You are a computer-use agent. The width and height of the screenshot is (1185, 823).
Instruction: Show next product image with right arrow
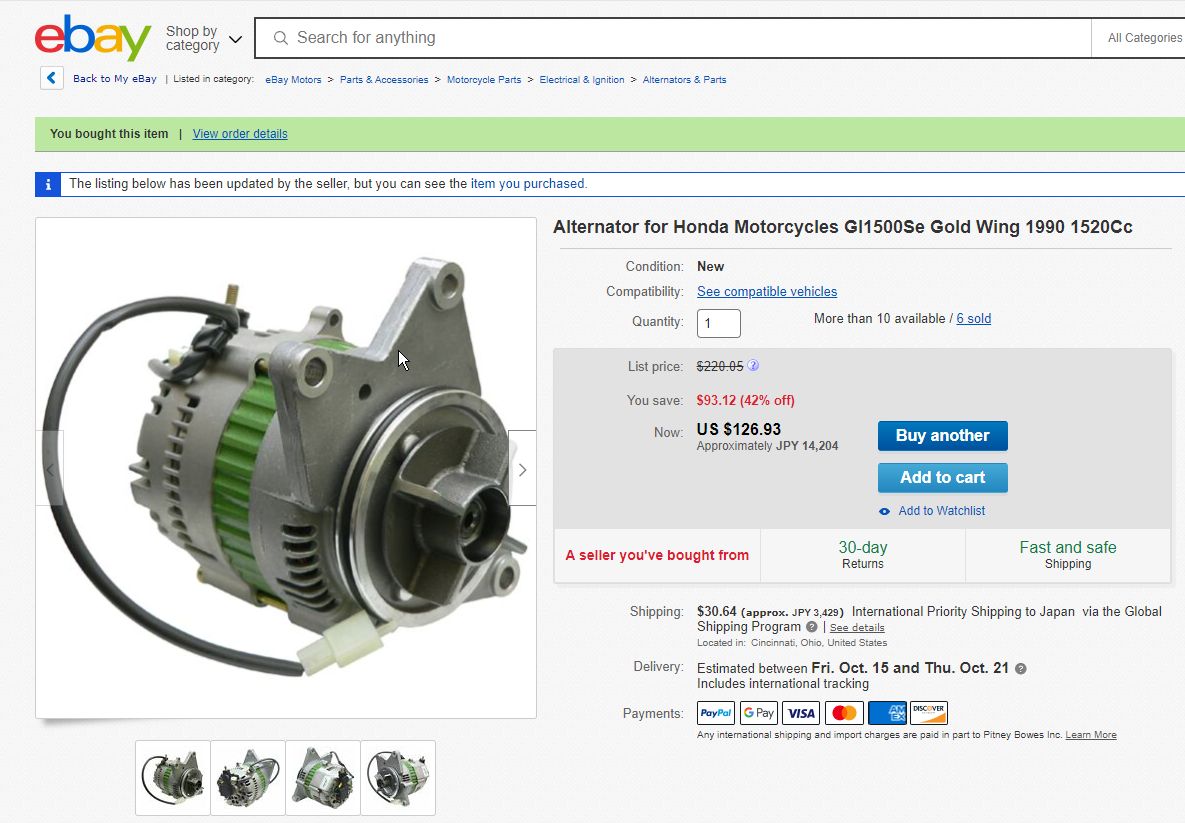click(x=522, y=469)
